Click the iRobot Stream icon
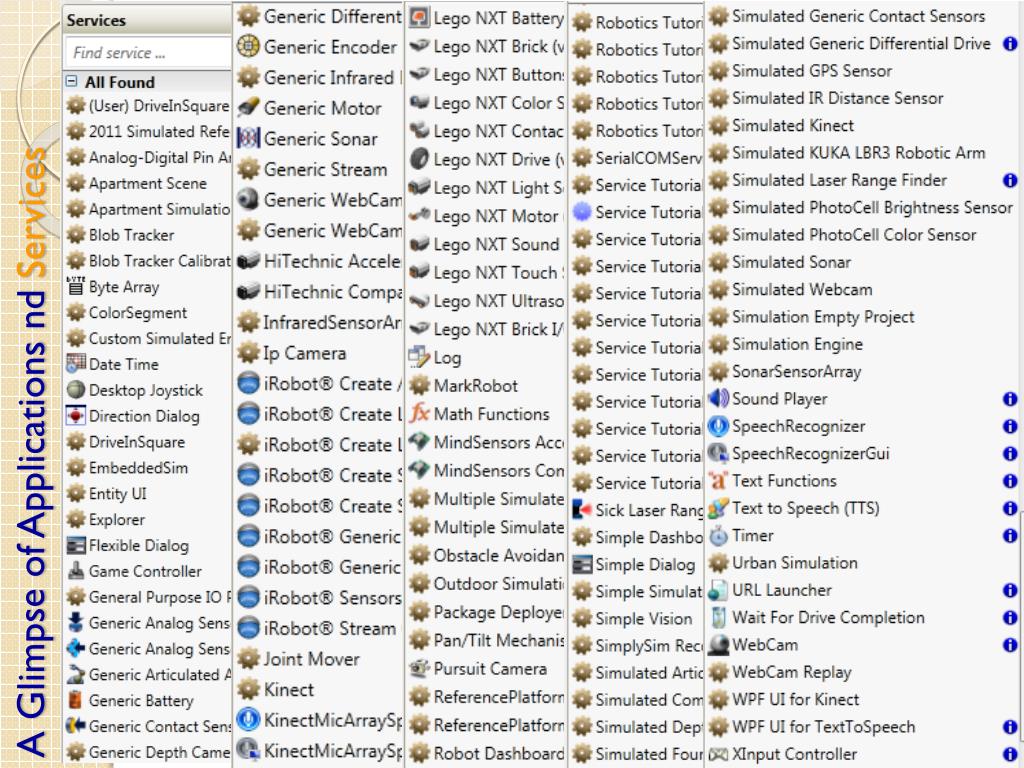 pos(248,628)
